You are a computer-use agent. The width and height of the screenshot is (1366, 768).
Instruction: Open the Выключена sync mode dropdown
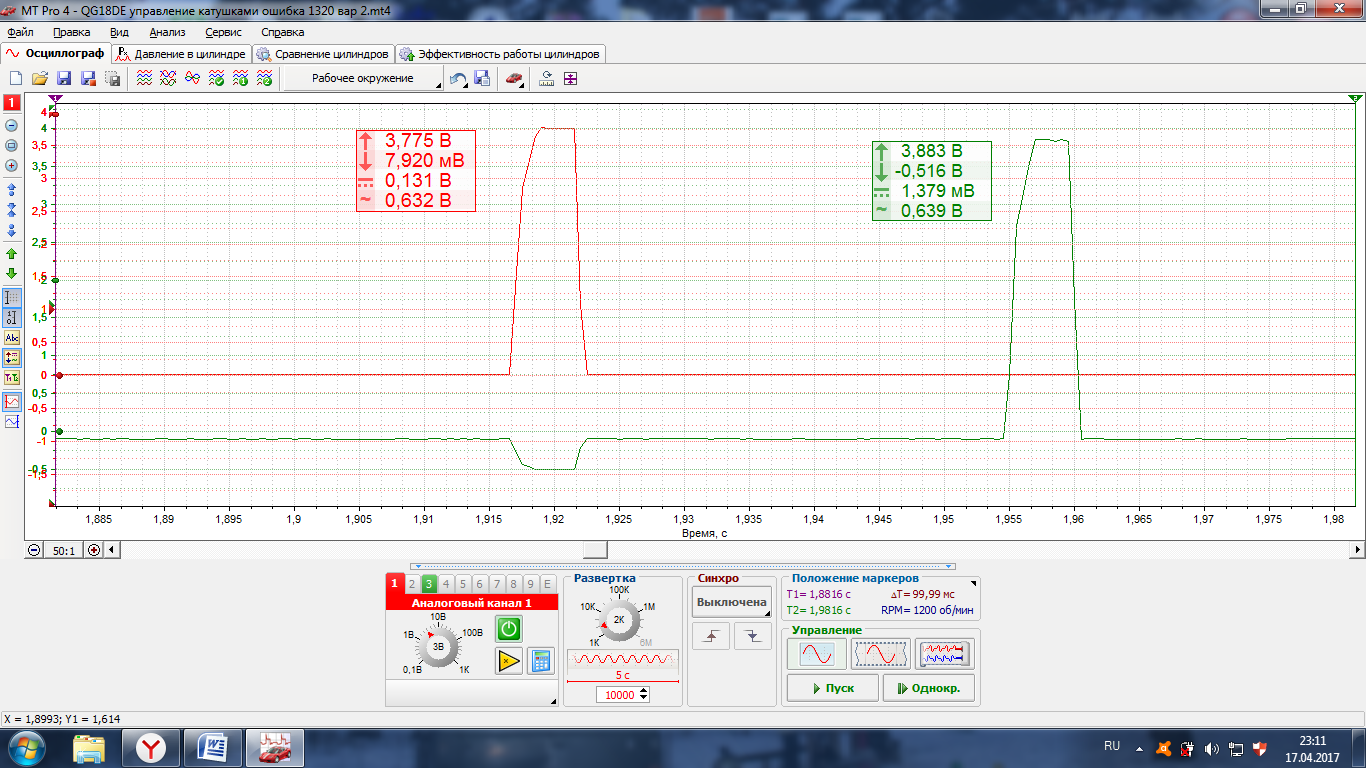pos(732,602)
